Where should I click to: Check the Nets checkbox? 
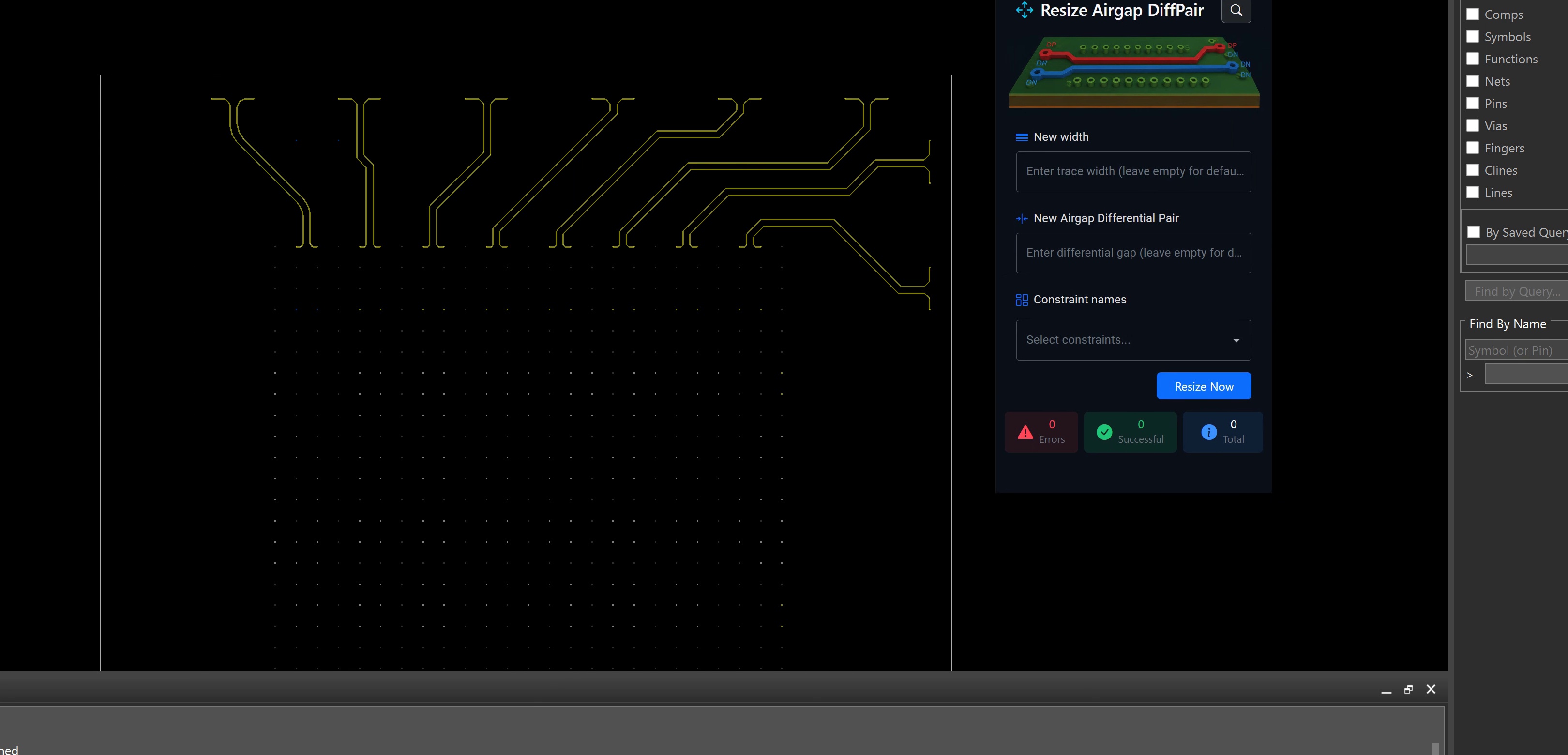(x=1473, y=81)
